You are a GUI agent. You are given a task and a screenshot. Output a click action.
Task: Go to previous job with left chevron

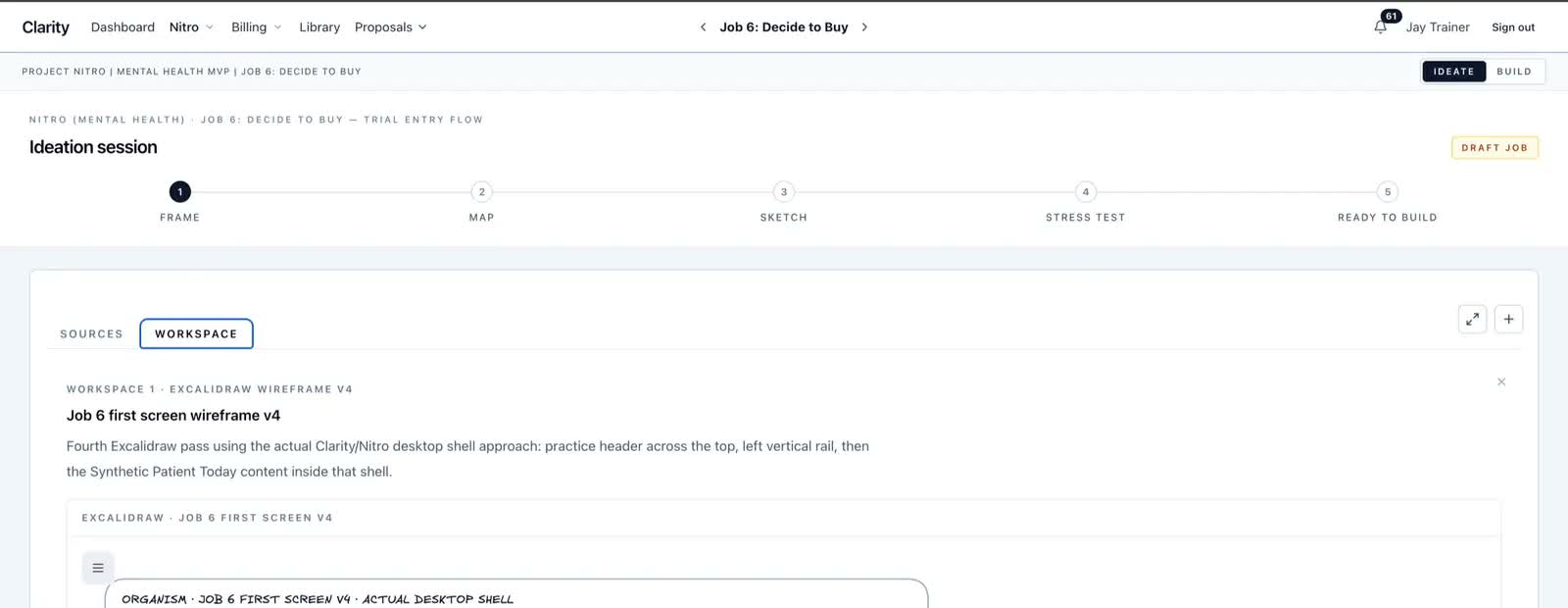tap(703, 27)
